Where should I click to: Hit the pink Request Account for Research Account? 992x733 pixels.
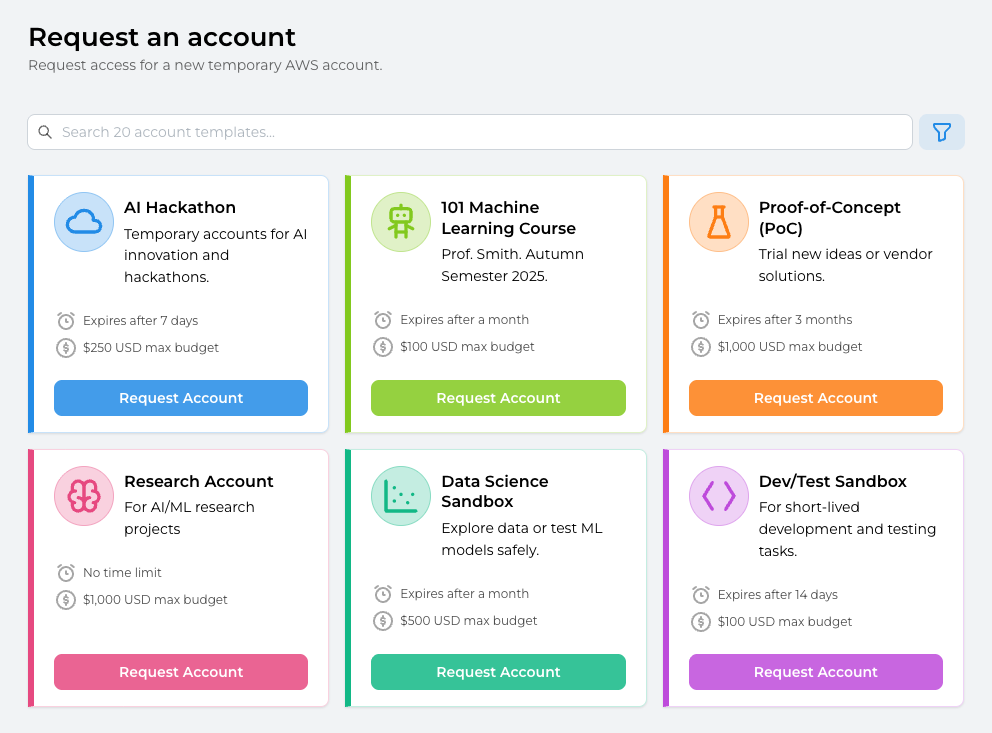181,672
